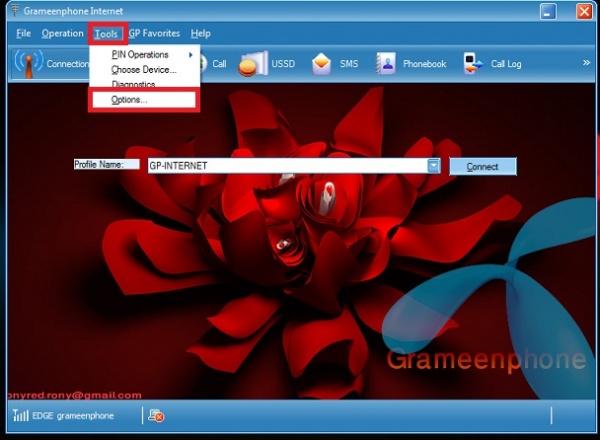Click the signal strength bars icon
Screen dimensions: 600x440
[x=21, y=415]
